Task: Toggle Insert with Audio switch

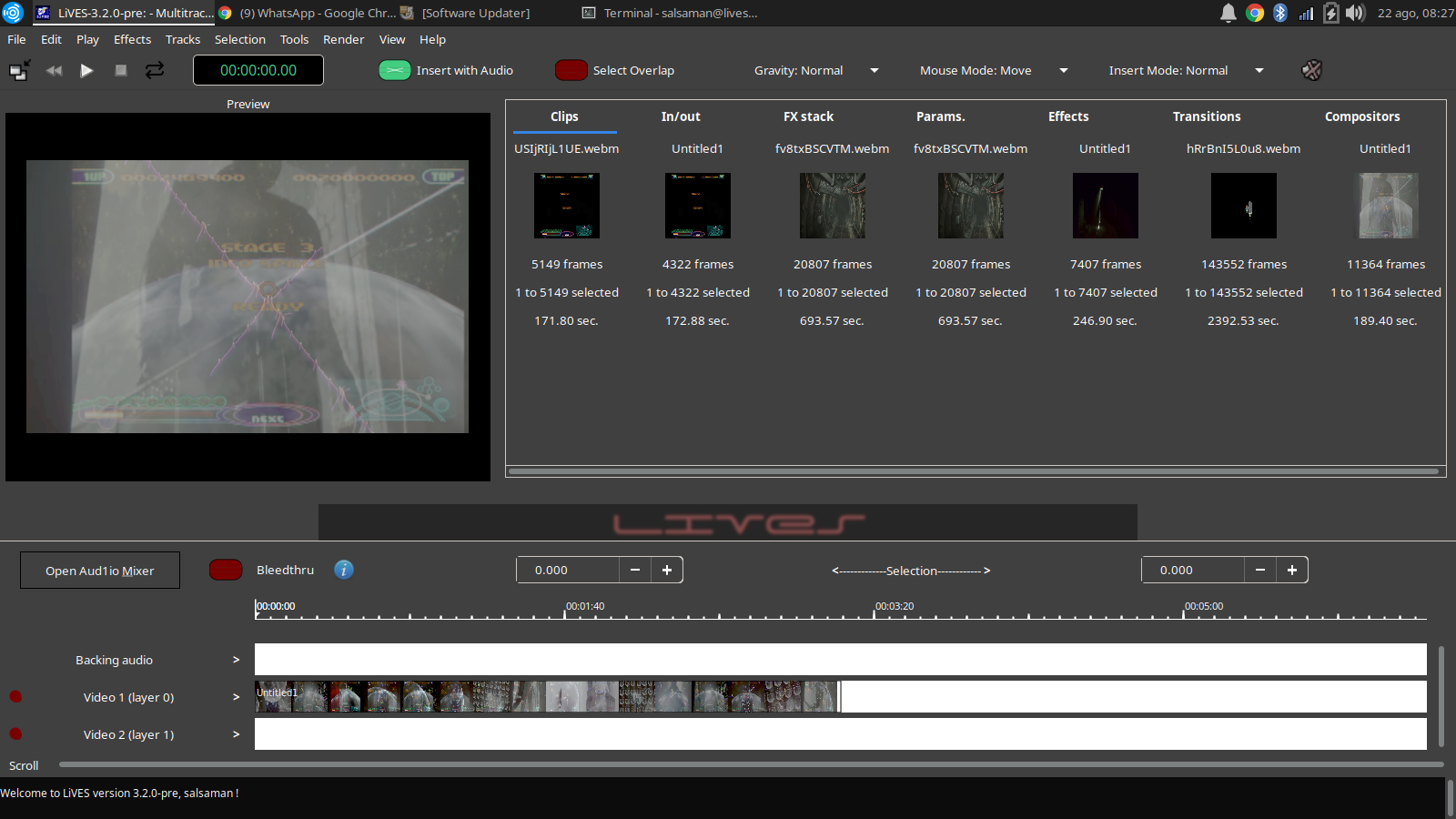Action: click(395, 70)
